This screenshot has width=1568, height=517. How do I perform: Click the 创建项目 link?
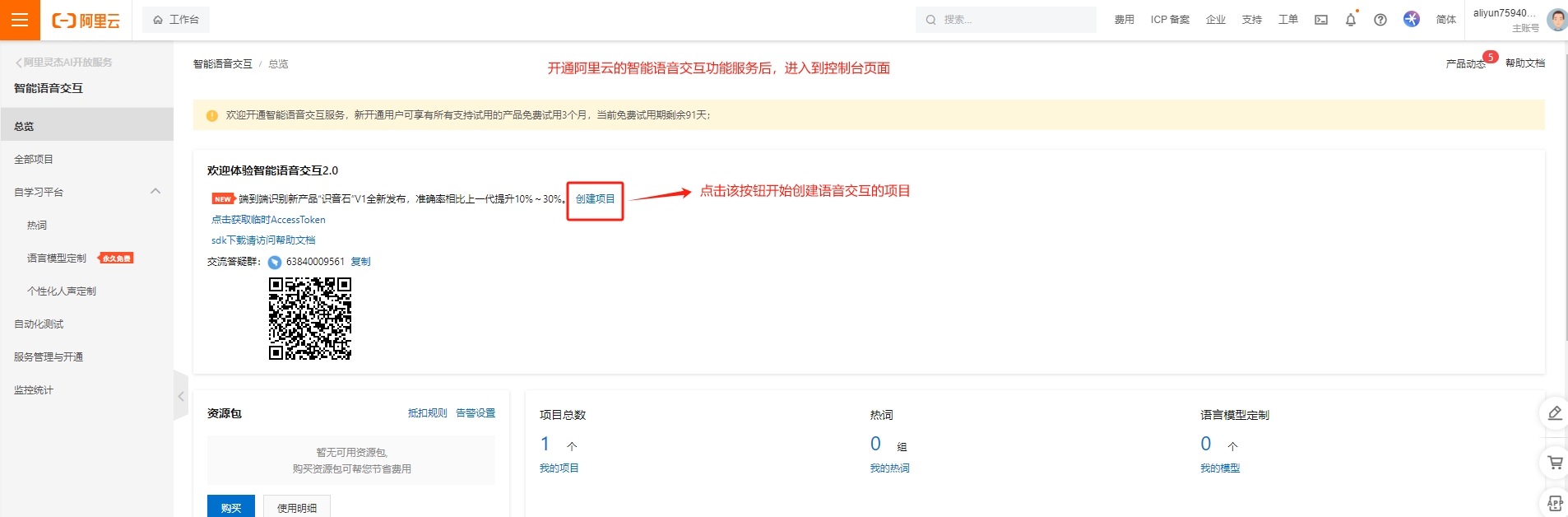tap(595, 199)
